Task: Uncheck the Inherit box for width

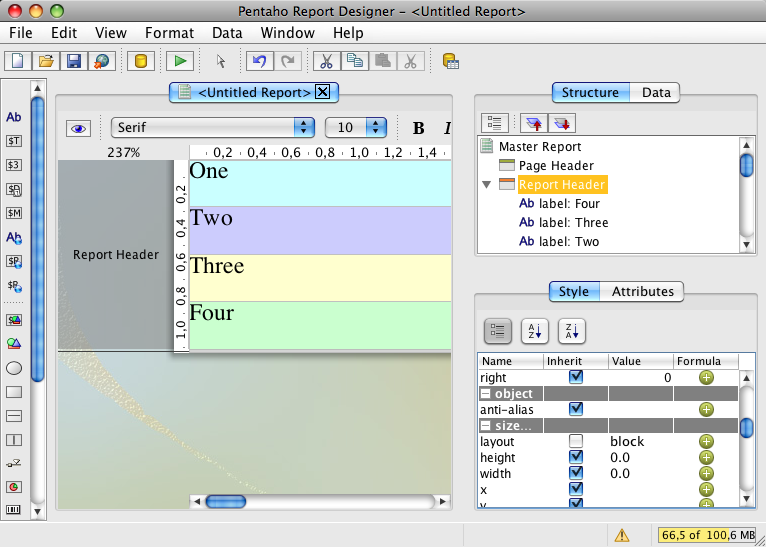Action: pos(576,473)
